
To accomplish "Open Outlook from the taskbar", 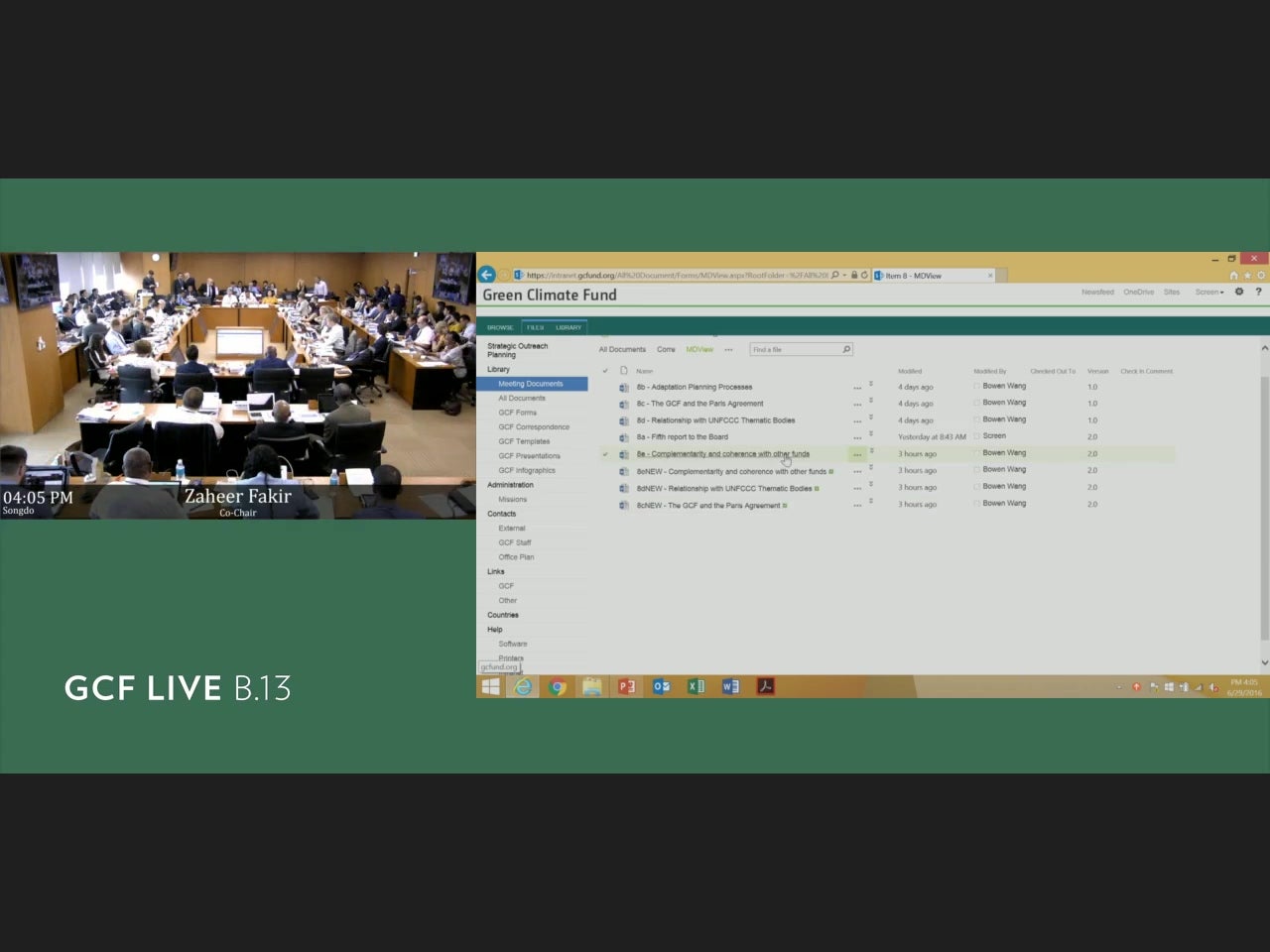I will coord(662,686).
